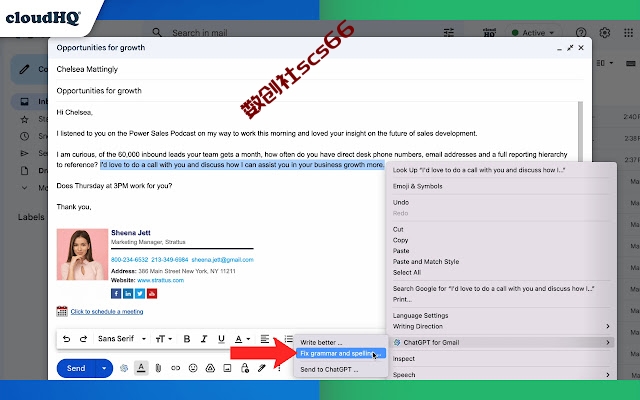Open Twitter icon in signature
The width and height of the screenshot is (640, 400).
coord(140,293)
